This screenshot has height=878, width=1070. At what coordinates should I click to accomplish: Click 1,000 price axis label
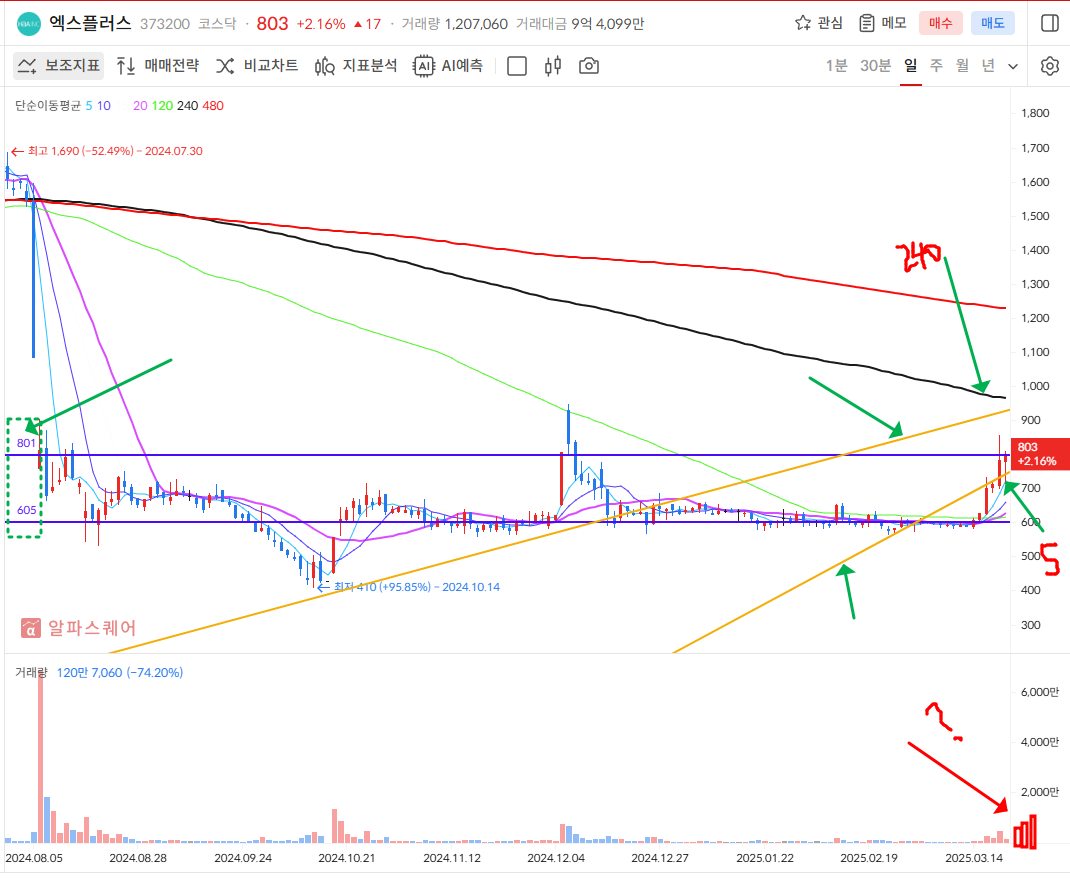point(1035,386)
